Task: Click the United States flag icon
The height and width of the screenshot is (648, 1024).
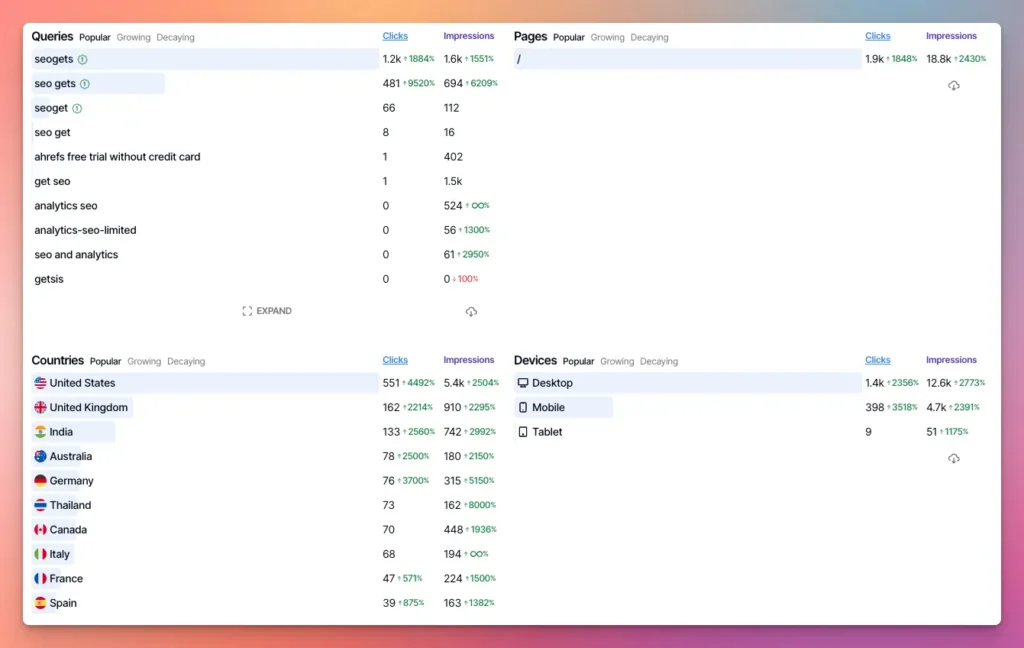Action: (x=40, y=383)
